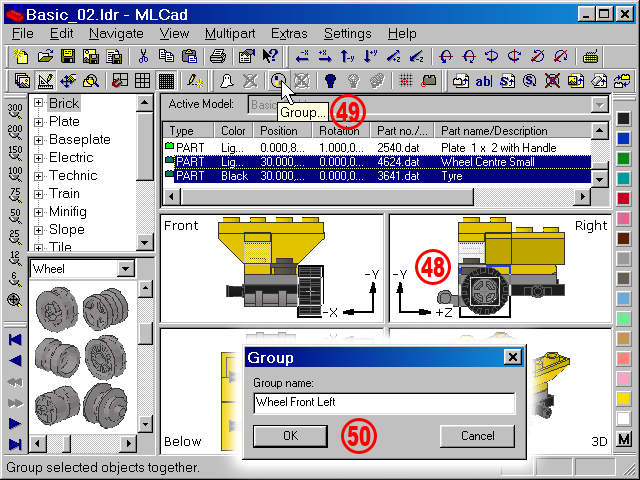Sort list by Color column header
Image resolution: width=640 pixels, height=480 pixels.
coord(233,131)
